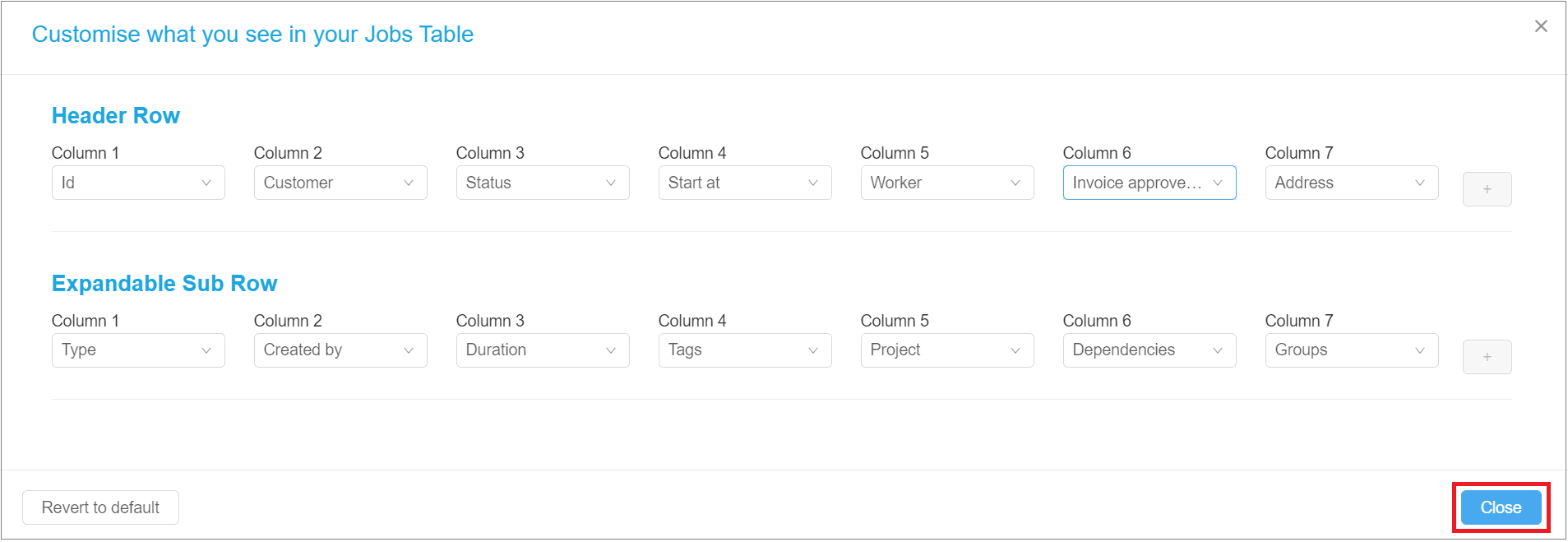
Task: Open the Groups dropdown in Sub Row
Action: (1351, 350)
